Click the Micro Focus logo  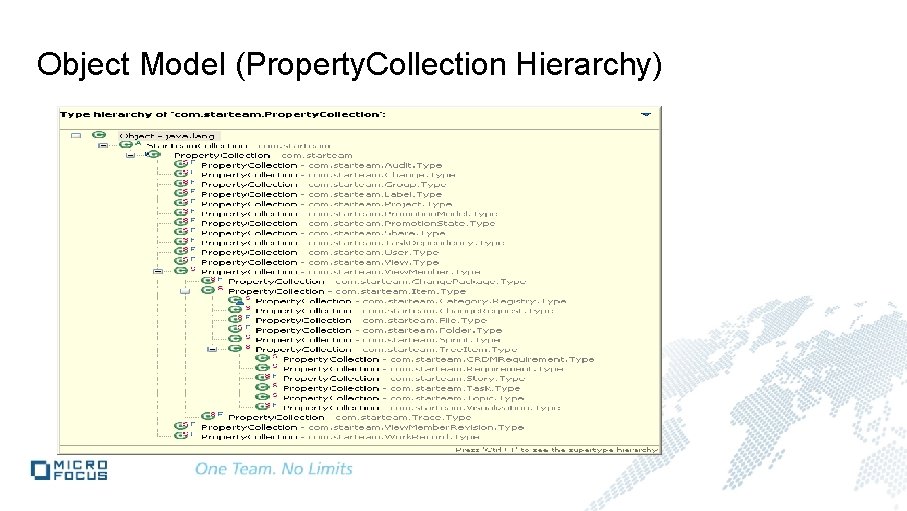(x=69, y=470)
